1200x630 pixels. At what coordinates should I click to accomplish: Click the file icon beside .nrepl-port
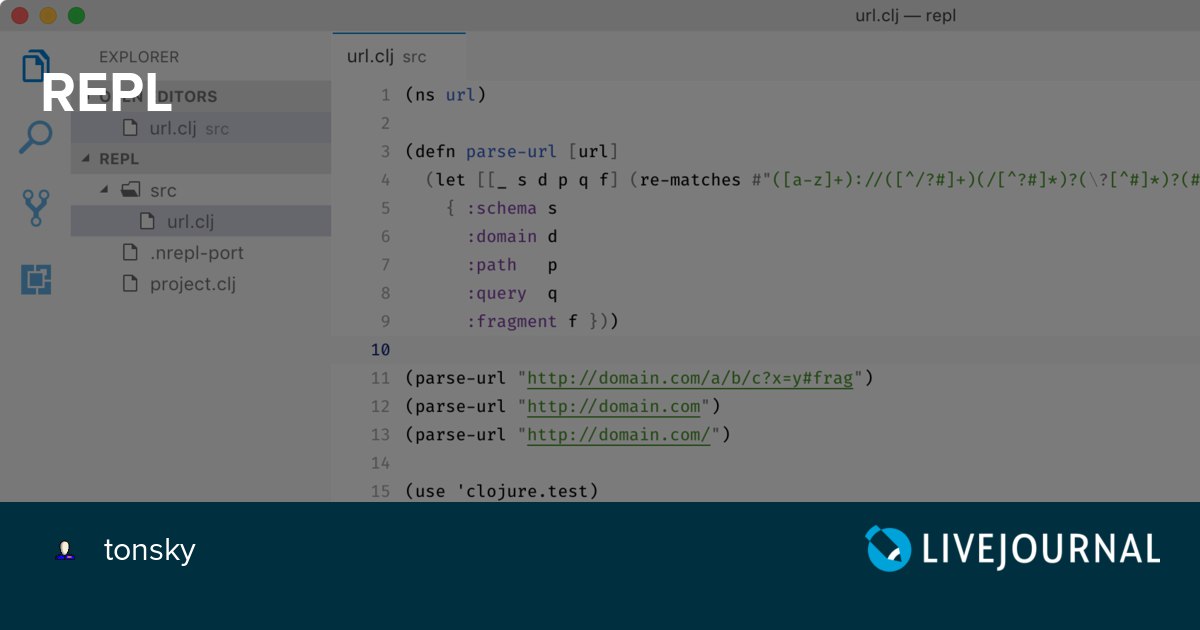[129, 253]
